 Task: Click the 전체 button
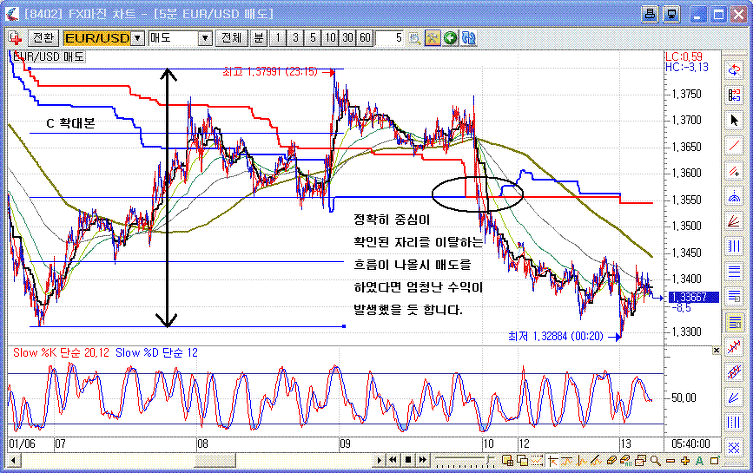[231, 38]
